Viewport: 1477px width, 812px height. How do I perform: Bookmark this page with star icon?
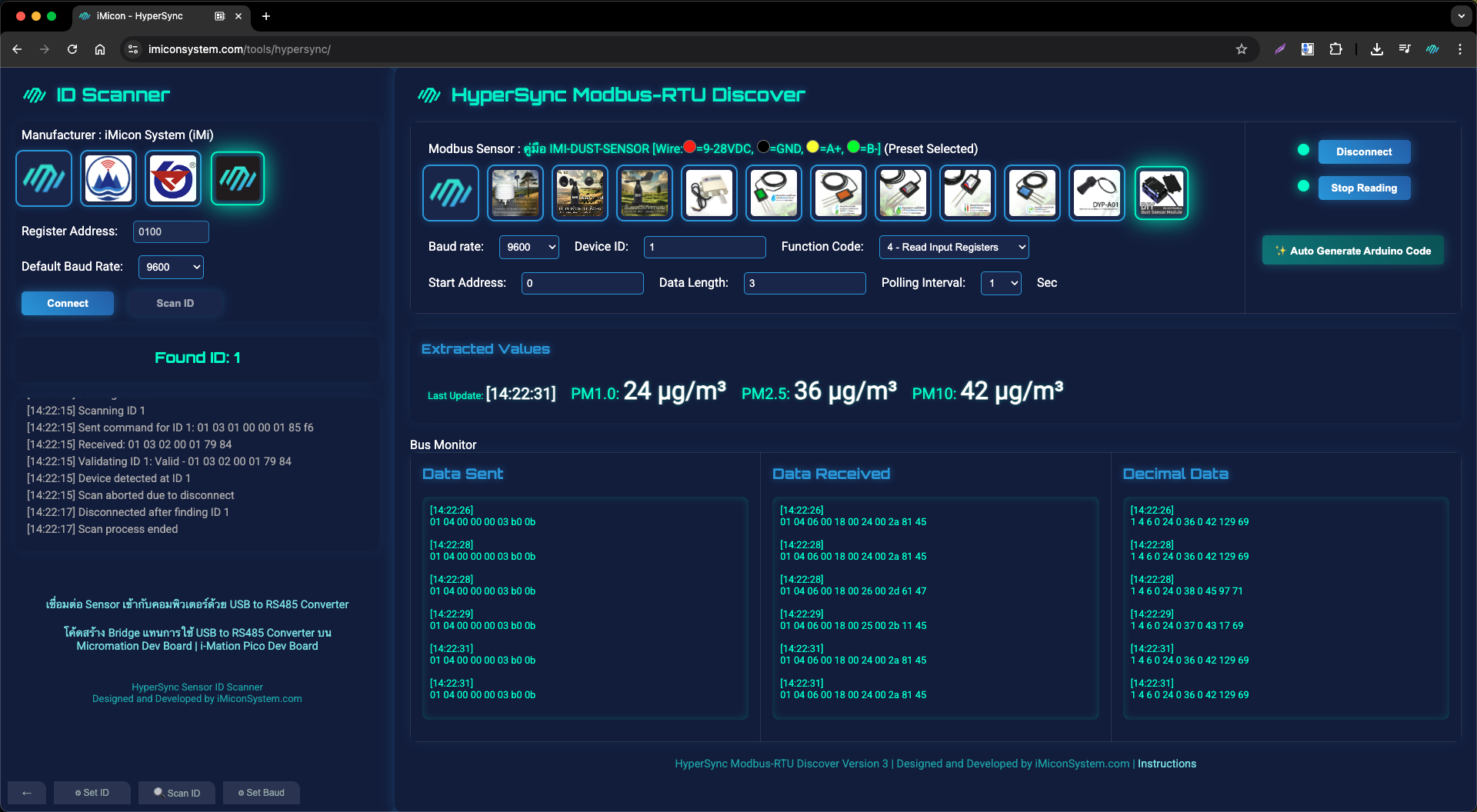1241,49
